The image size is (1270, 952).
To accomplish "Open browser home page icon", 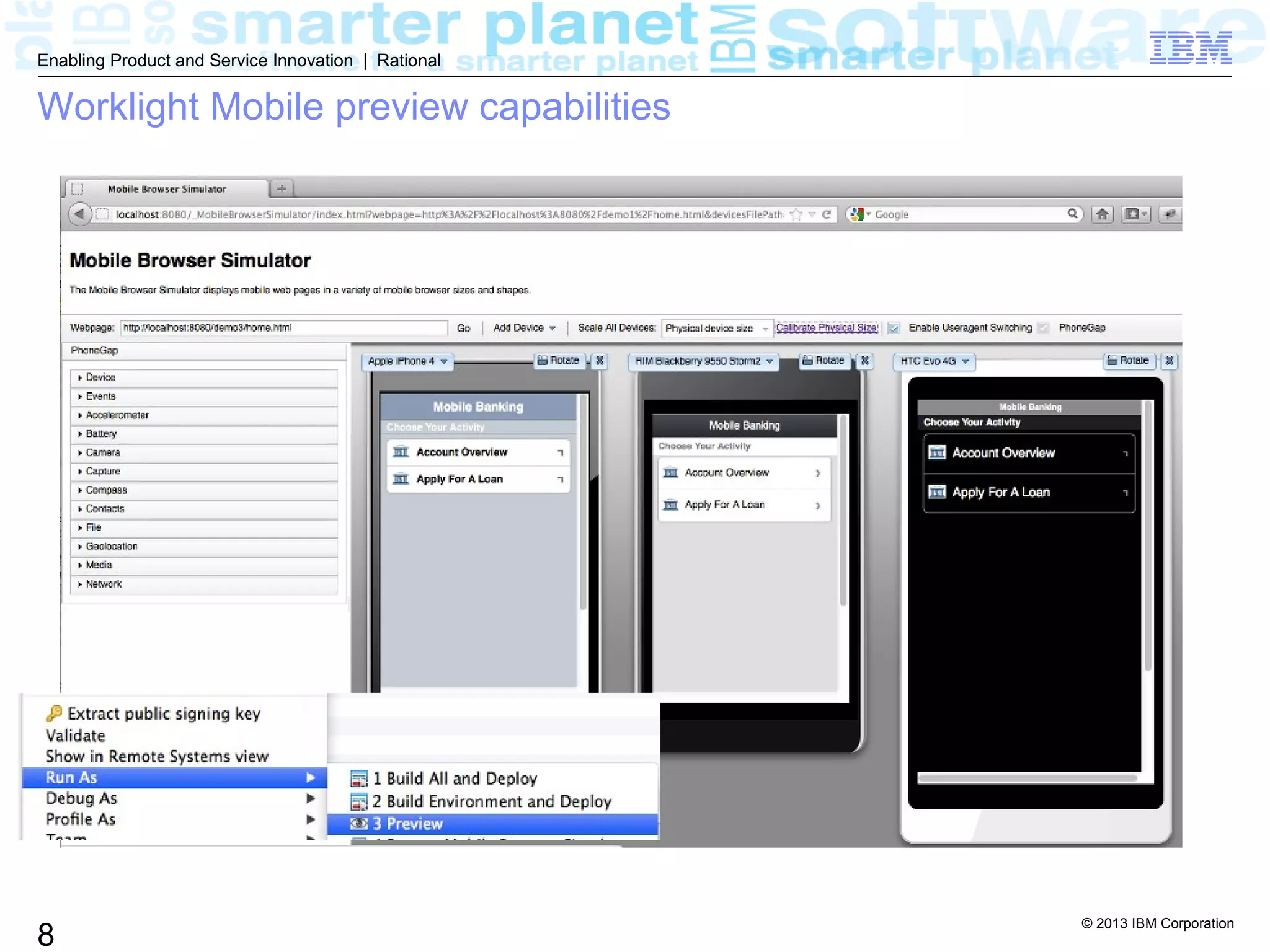I will 1102,214.
